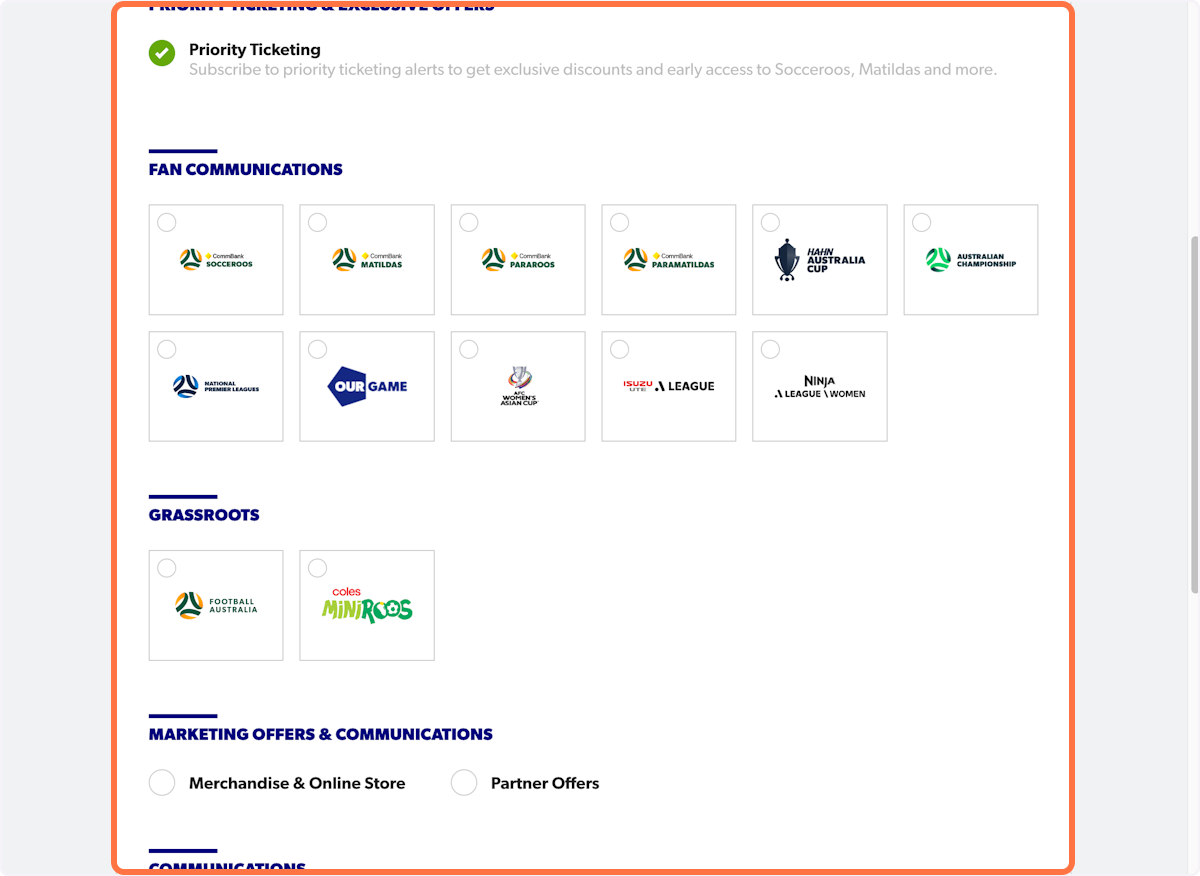Screen dimensions: 1200x876
Task: Select the Pararoos card radio circle
Action: click(x=468, y=222)
